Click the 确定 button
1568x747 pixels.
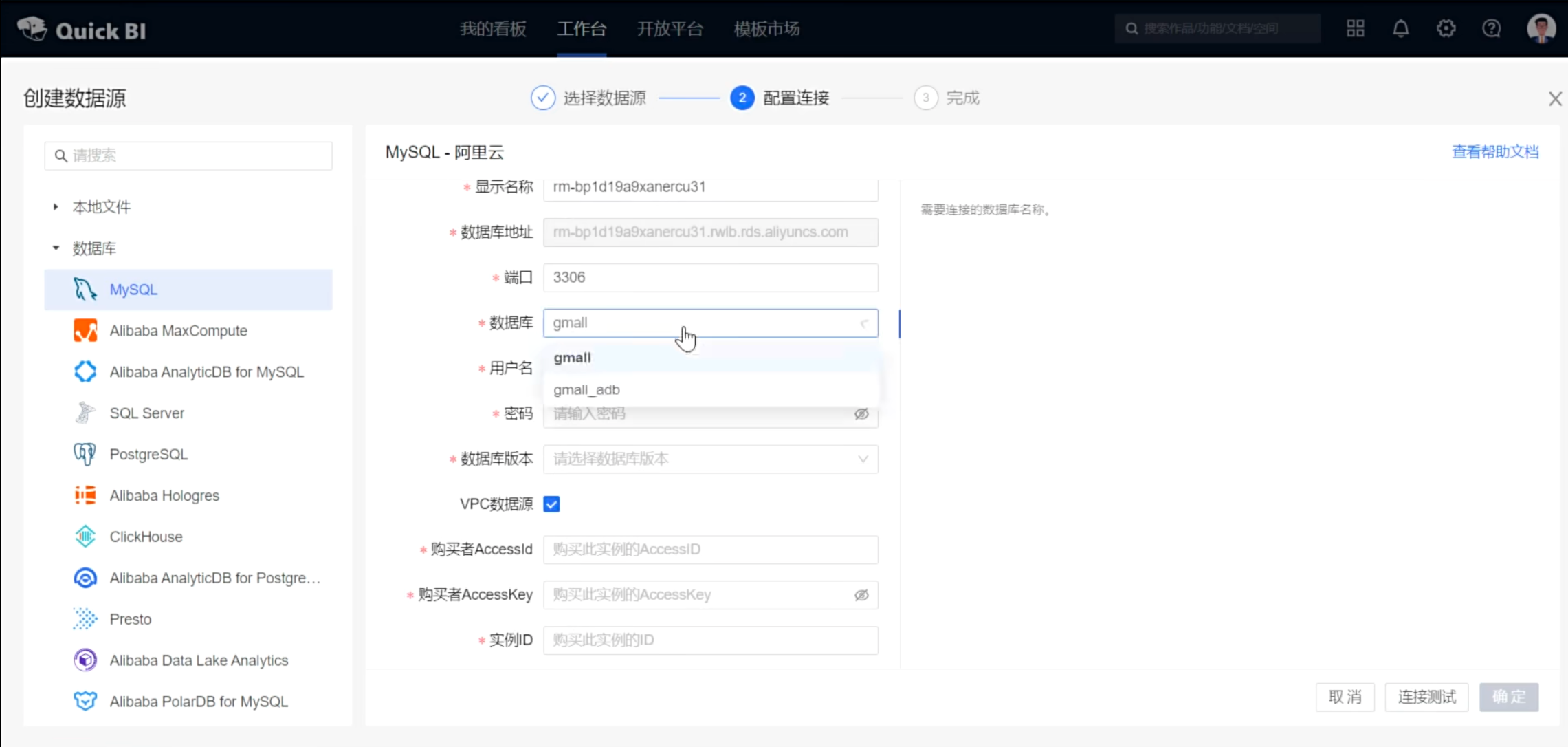point(1509,697)
